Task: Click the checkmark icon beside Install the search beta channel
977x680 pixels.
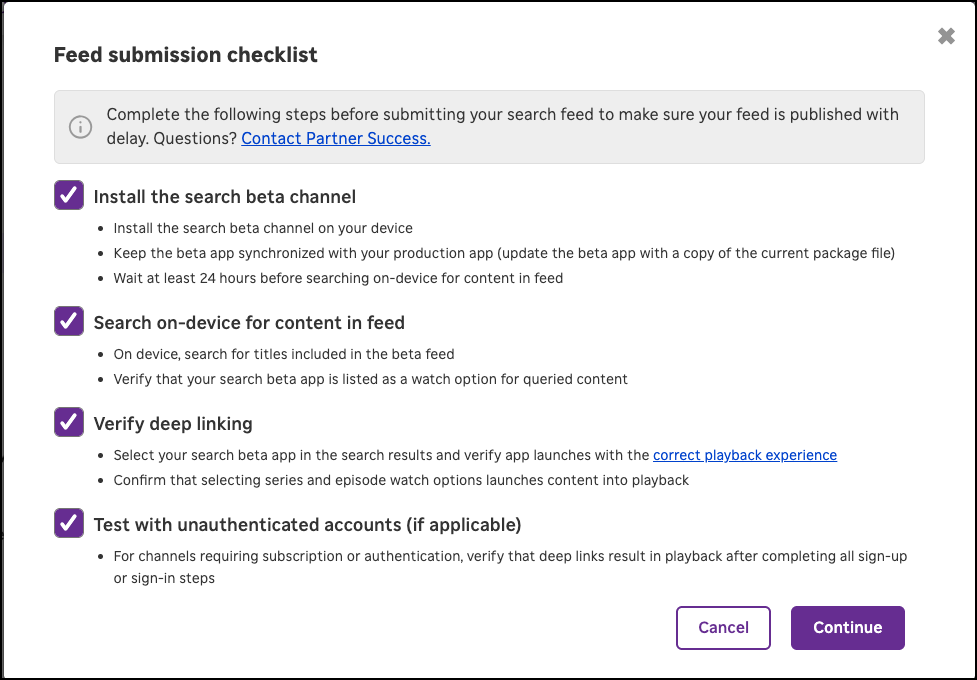Action: click(68, 195)
